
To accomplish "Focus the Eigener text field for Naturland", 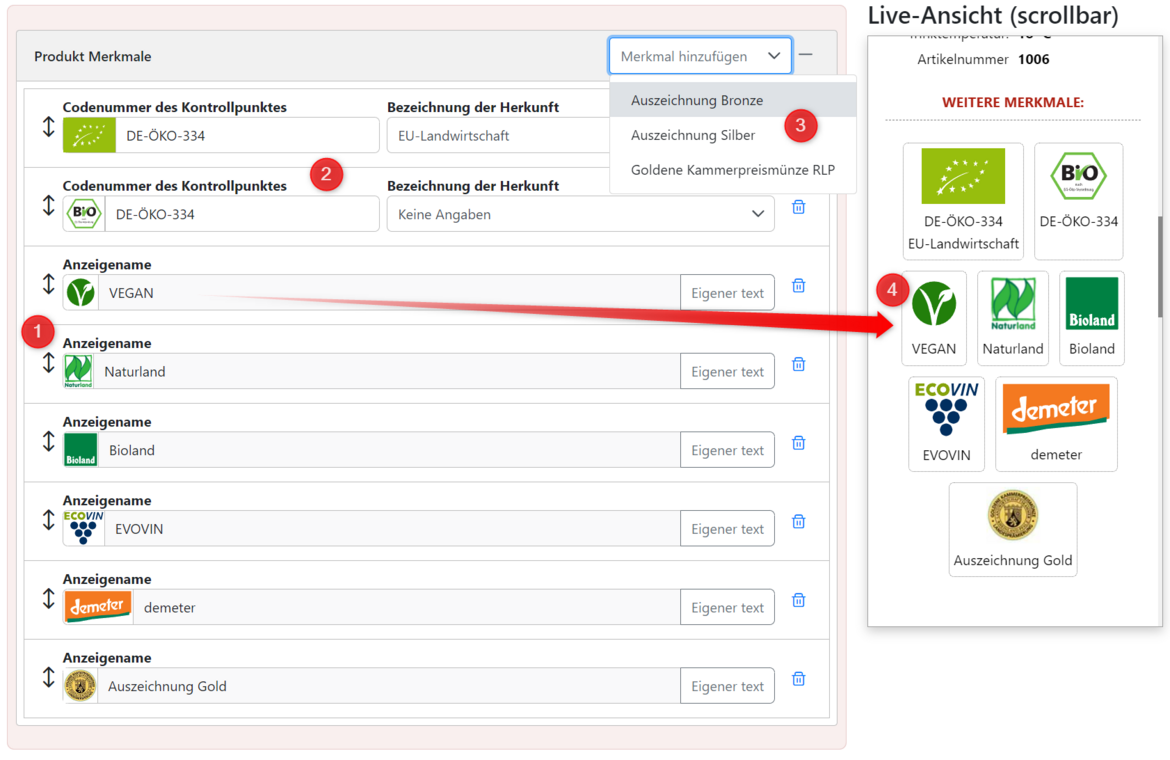I will point(728,371).
